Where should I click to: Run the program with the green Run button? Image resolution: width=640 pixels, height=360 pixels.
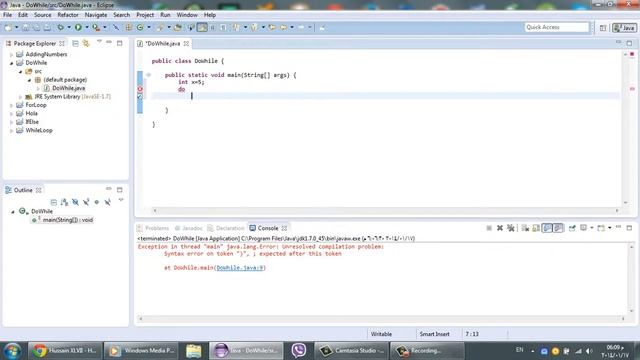tap(78, 27)
